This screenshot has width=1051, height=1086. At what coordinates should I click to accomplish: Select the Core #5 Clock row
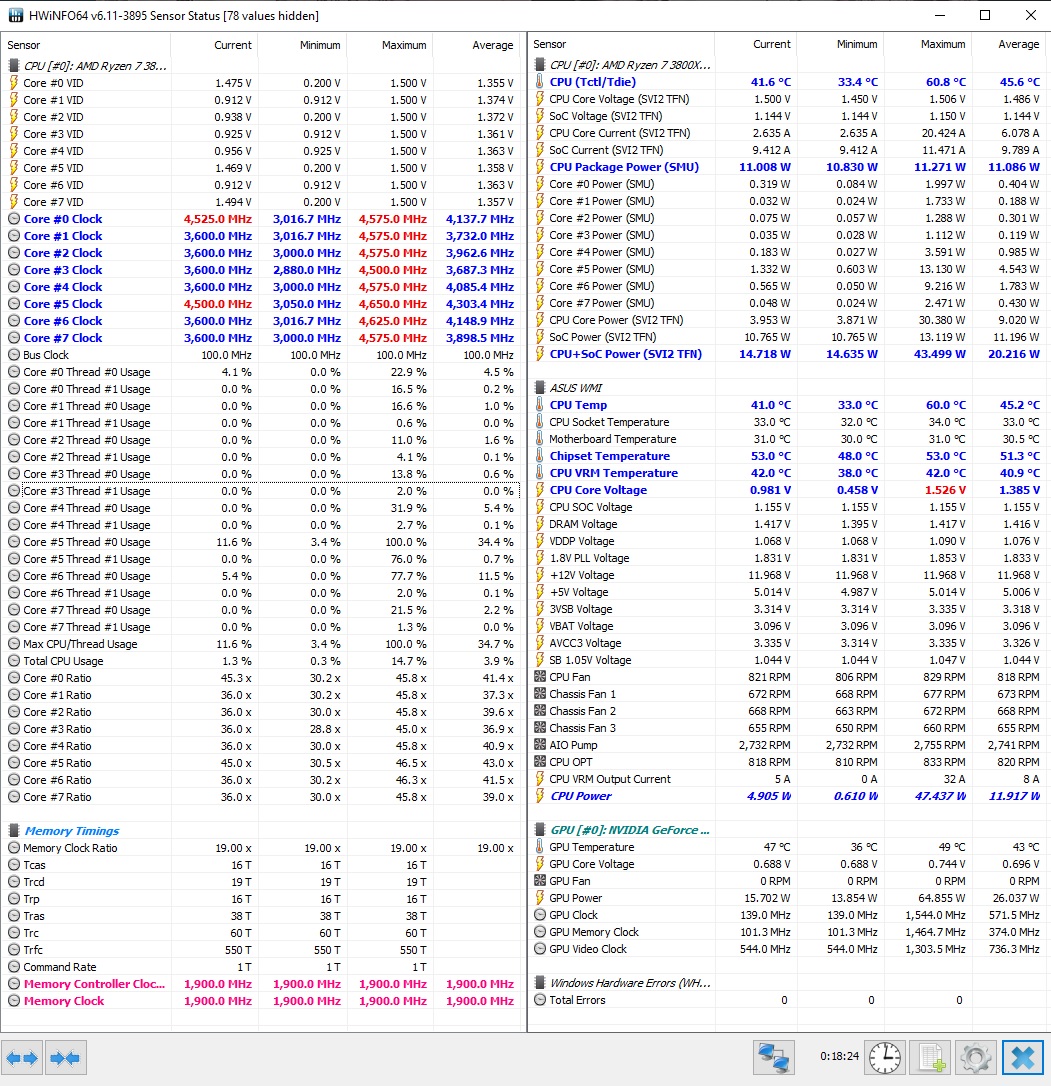coord(261,304)
